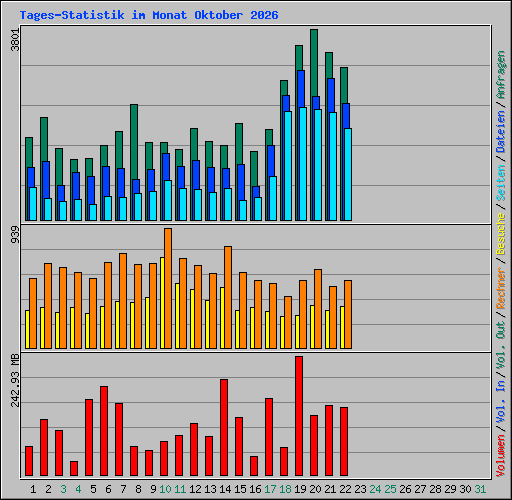Click the legend word "Seiten"

point(501,183)
